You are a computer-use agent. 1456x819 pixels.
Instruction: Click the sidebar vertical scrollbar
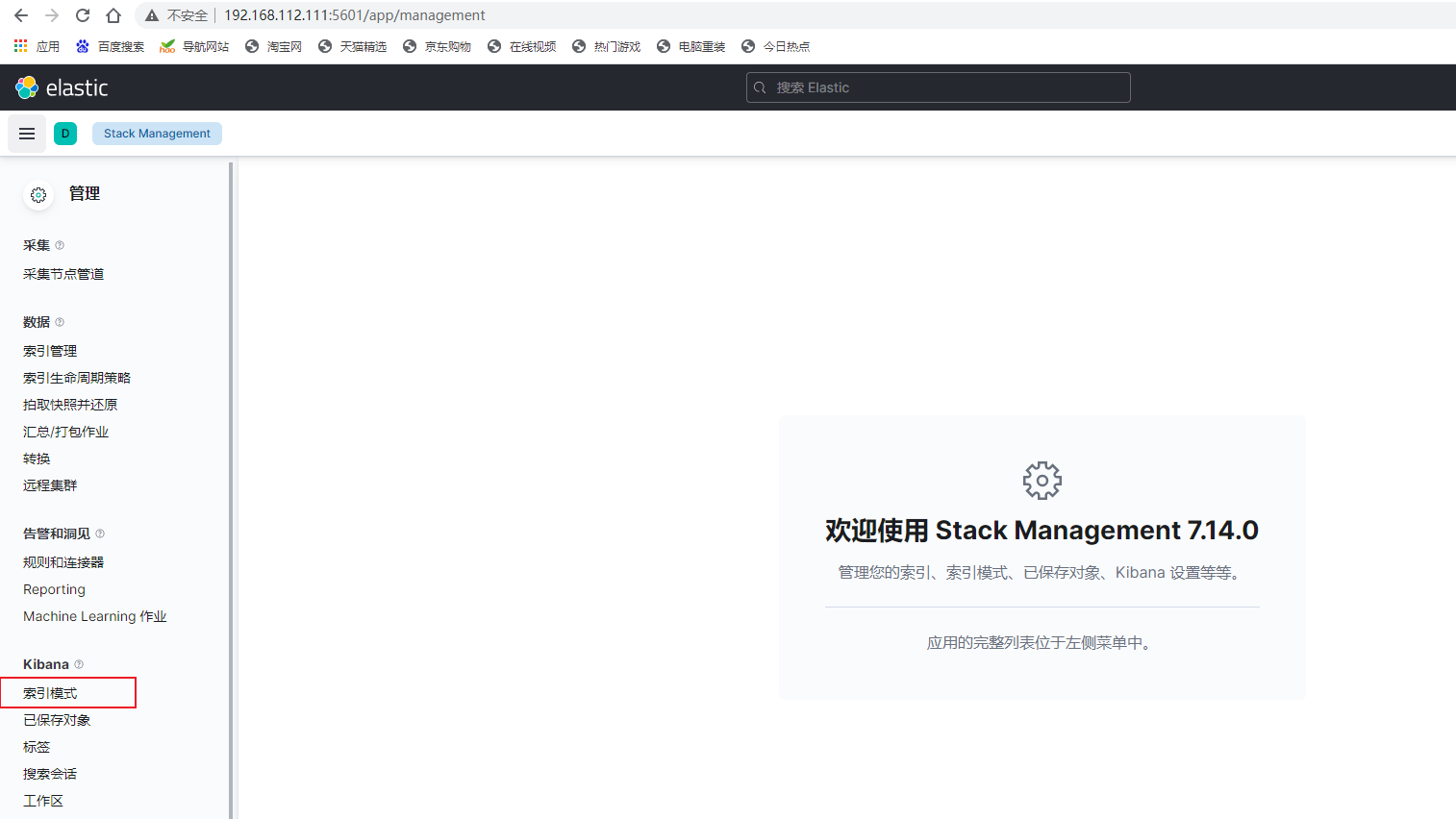click(x=231, y=490)
